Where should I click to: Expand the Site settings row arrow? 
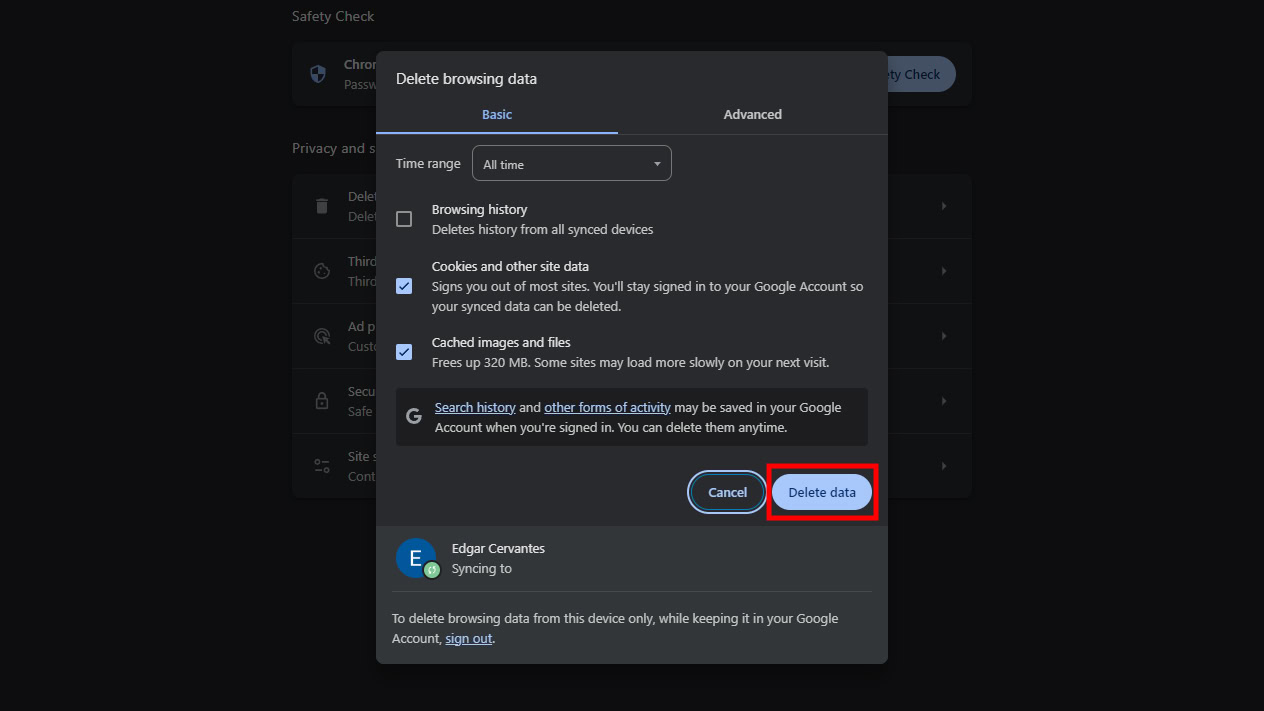pos(943,466)
